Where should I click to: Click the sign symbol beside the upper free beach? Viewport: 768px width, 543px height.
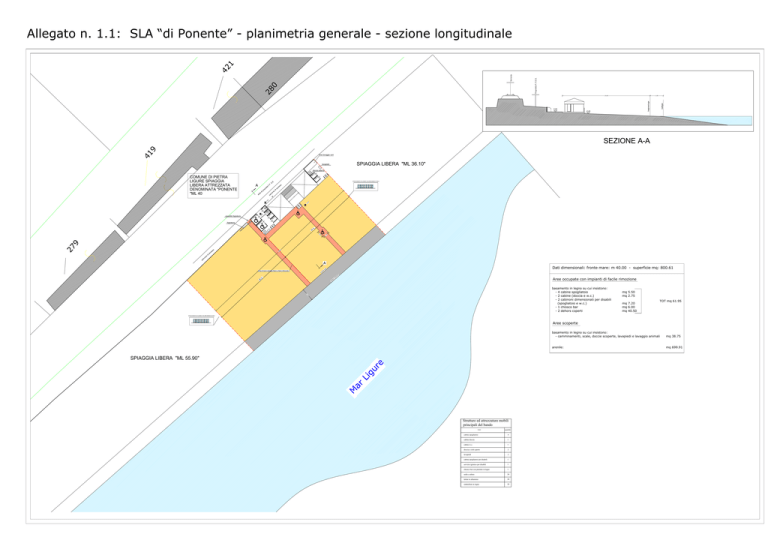point(366,187)
